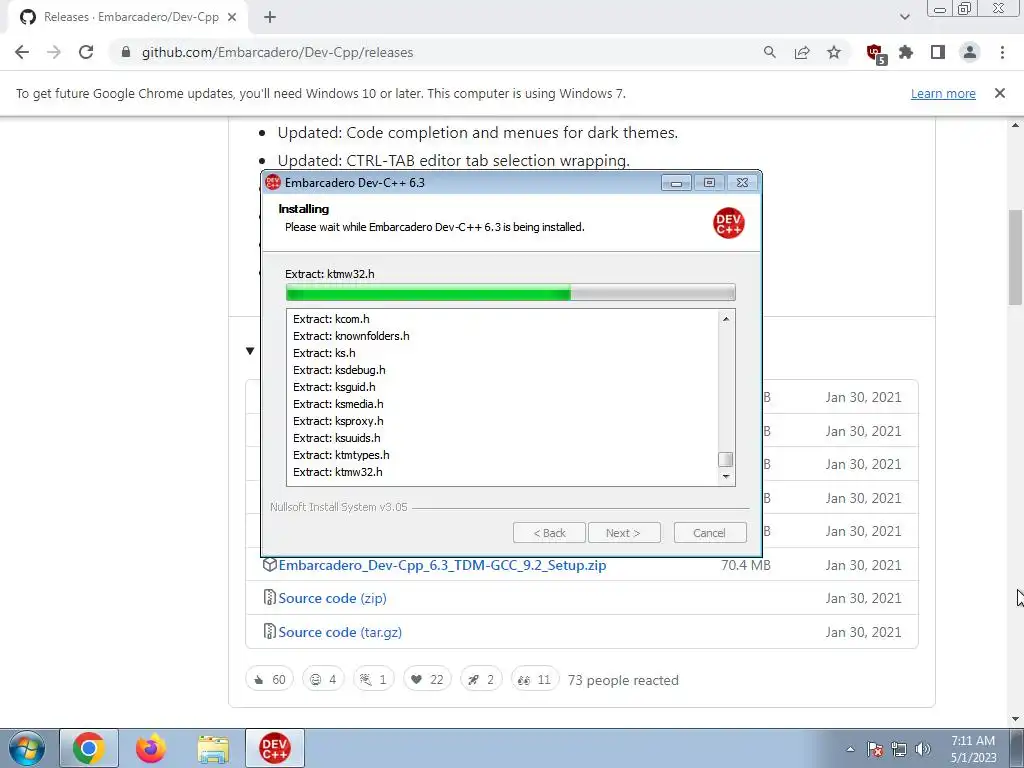This screenshot has width=1024, height=768.
Task: Click Cancel in the Dev-C++ installer
Action: point(710,533)
